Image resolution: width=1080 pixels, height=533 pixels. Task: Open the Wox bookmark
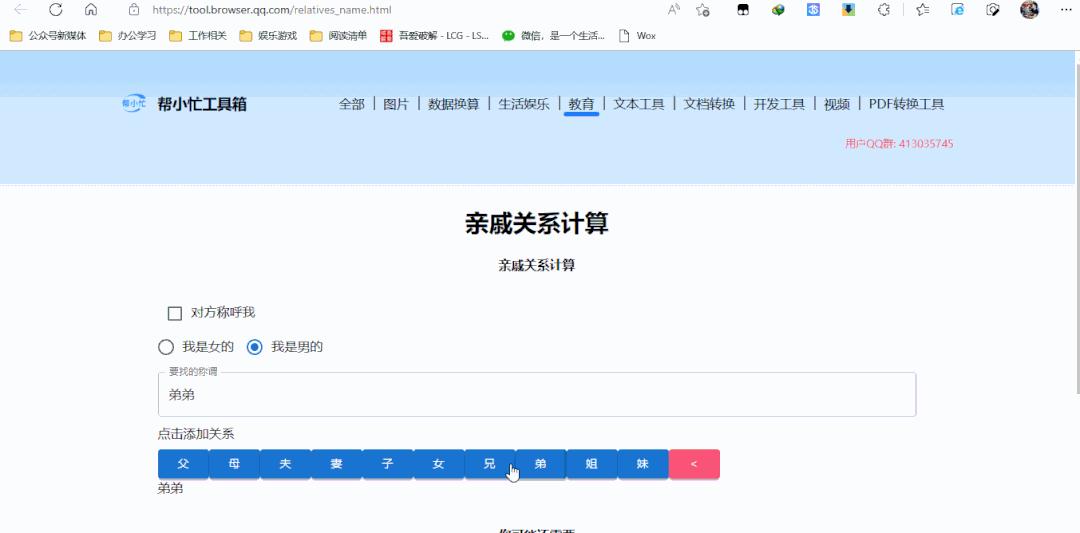(637, 36)
